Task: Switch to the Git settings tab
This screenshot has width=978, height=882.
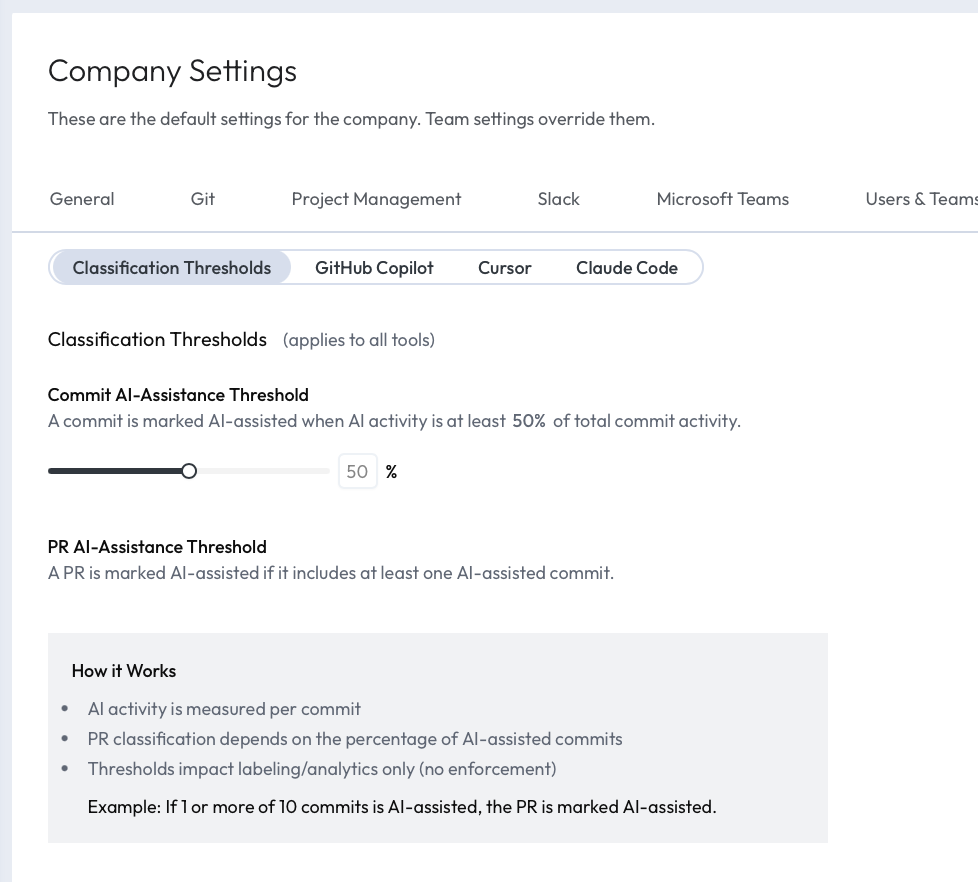Action: pos(202,199)
